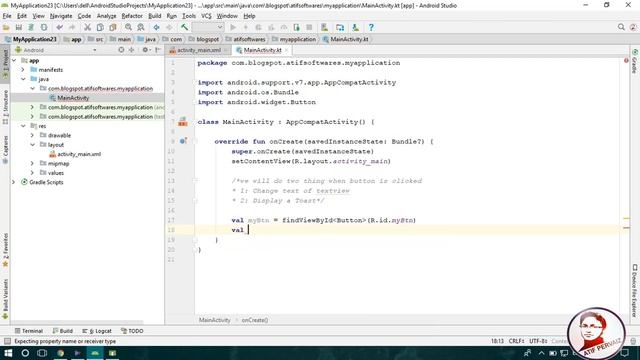Switch to the activity_main.xml editor tab
The height and width of the screenshot is (360, 640).
coord(199,50)
